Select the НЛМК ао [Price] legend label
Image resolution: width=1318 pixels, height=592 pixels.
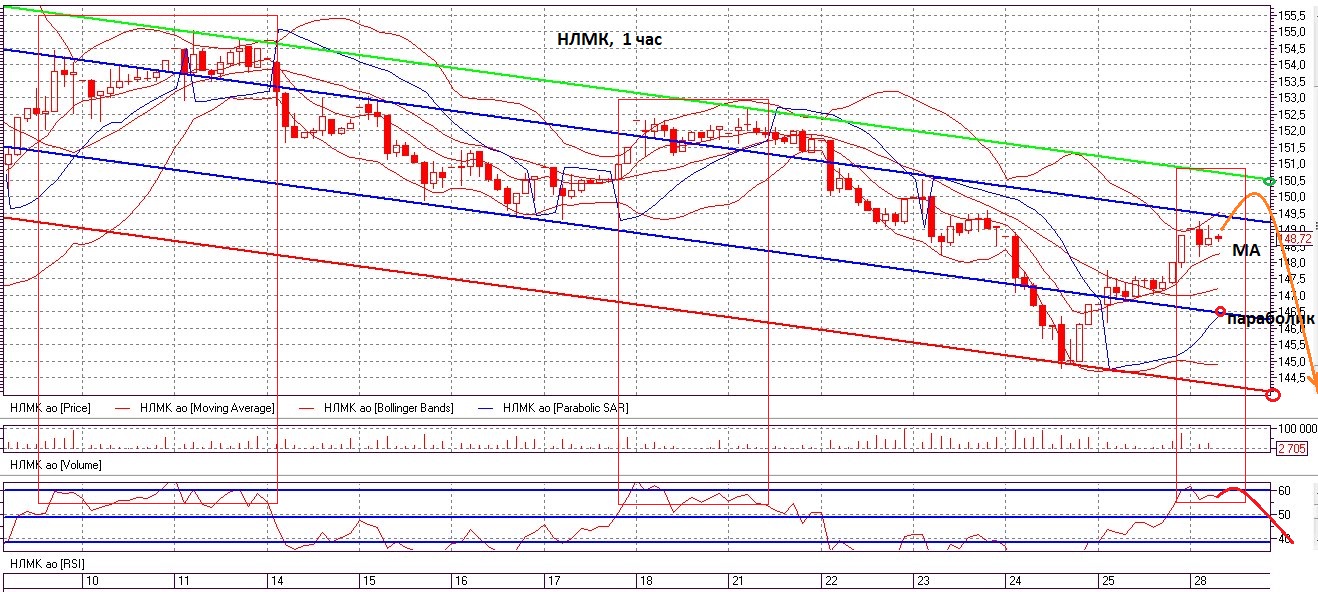51,408
